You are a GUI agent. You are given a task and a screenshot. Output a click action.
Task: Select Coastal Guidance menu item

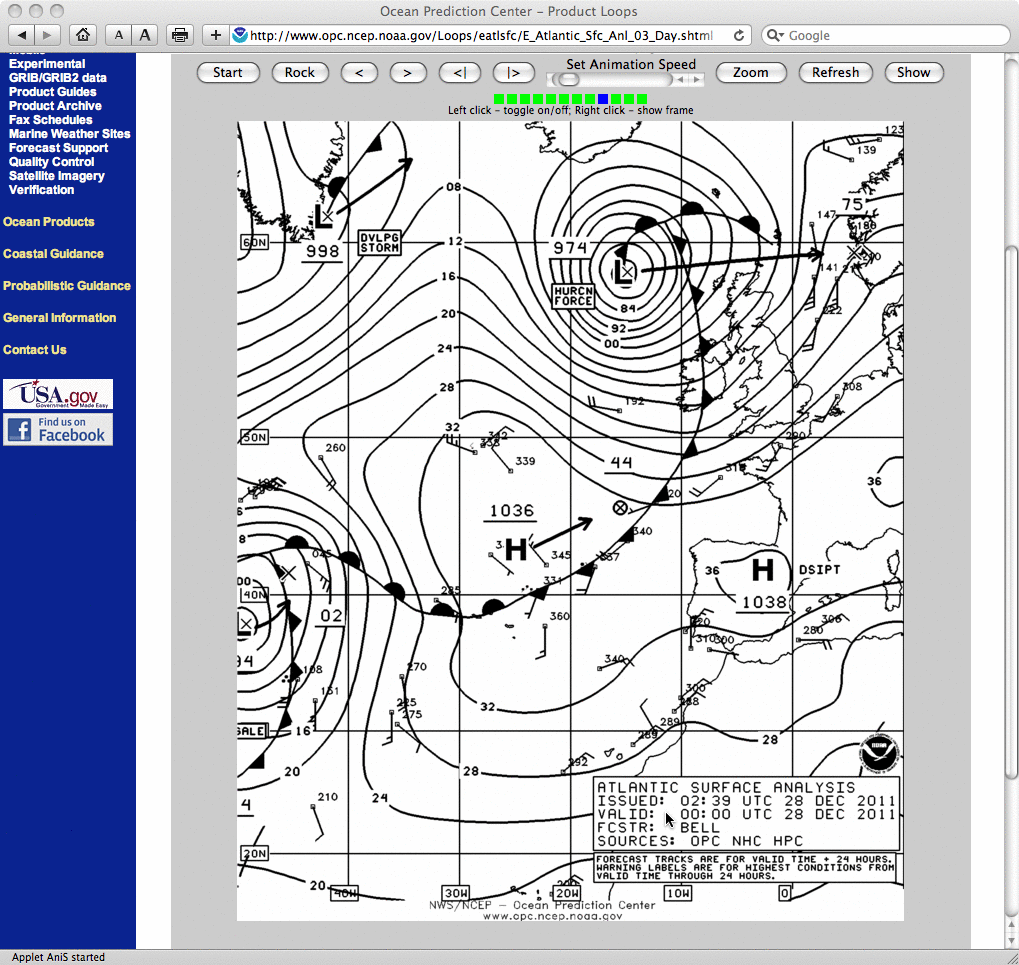(x=53, y=253)
